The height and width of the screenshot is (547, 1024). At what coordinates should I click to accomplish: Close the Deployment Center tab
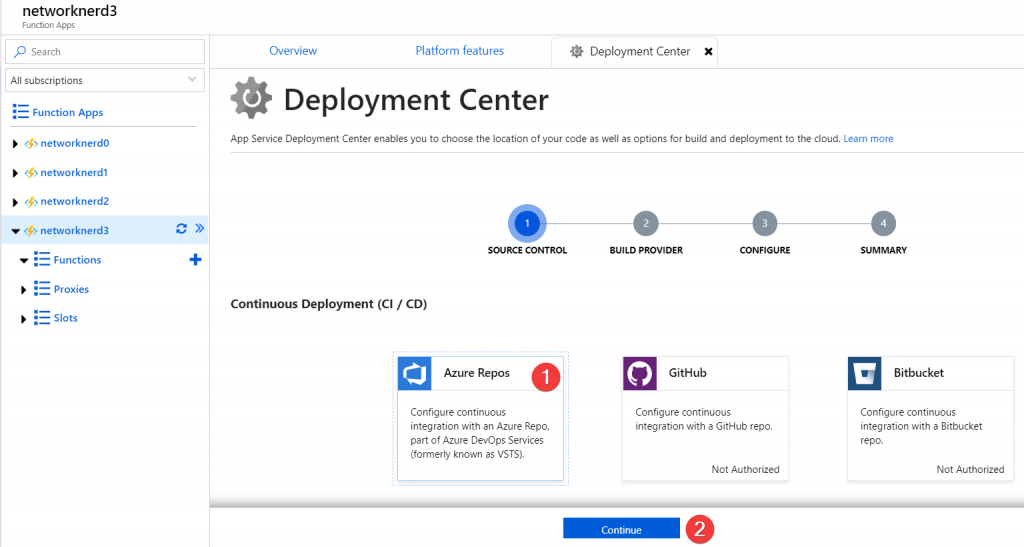pyautogui.click(x=708, y=52)
